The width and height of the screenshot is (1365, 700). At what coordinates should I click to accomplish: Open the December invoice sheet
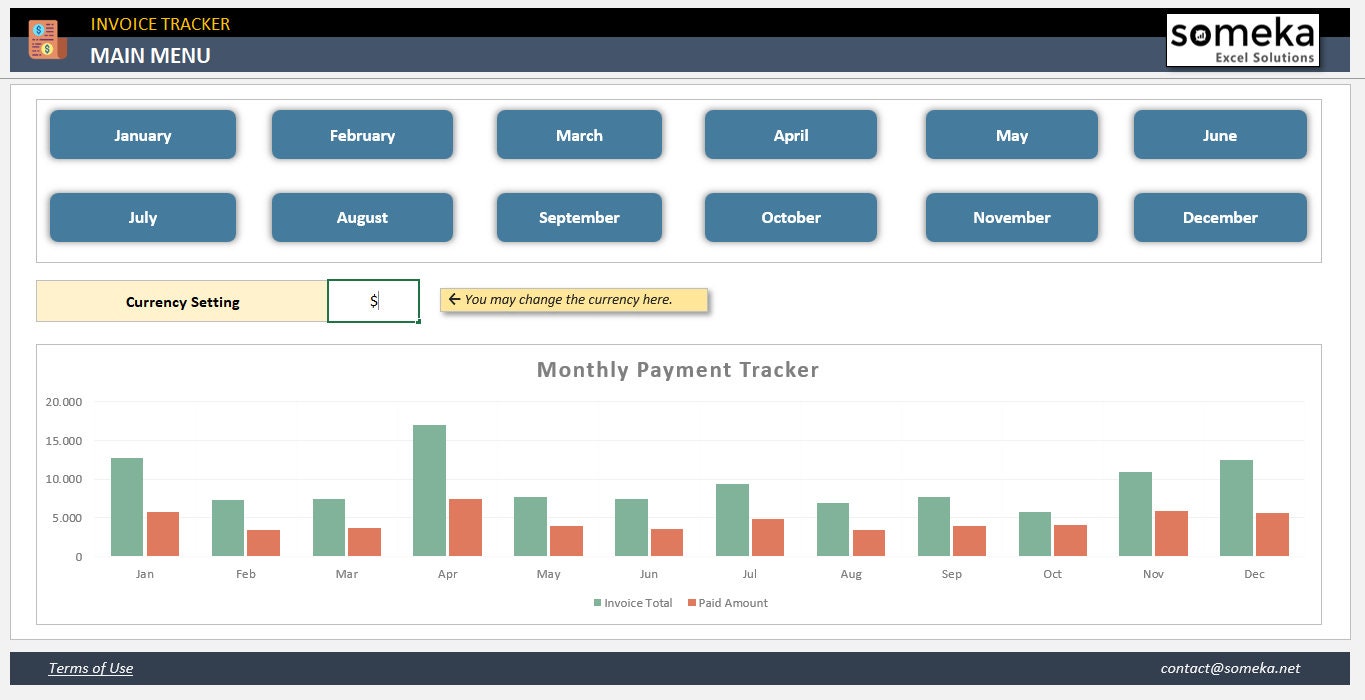pos(1220,217)
